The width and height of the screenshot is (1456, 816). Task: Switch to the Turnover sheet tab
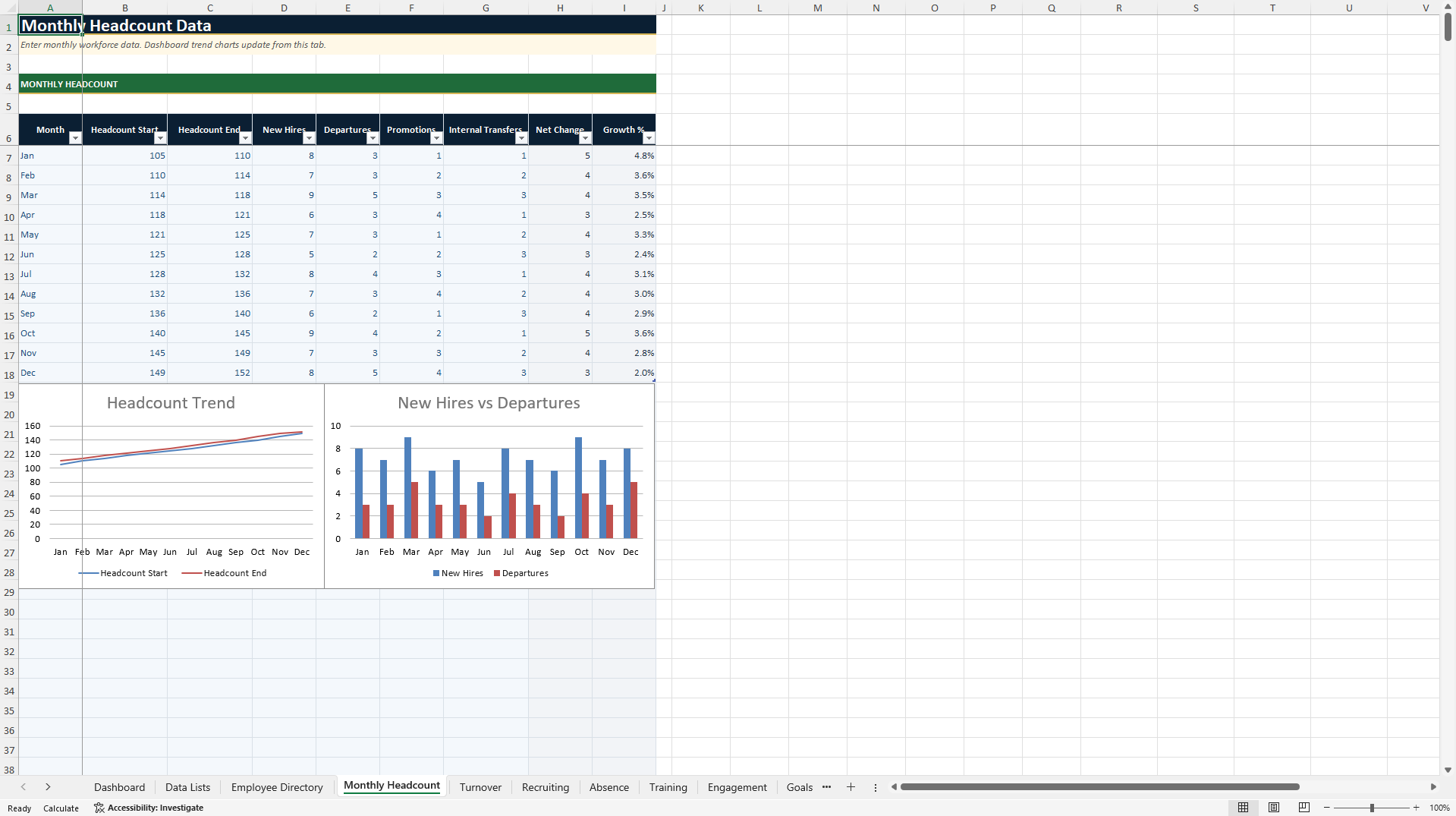pos(480,787)
